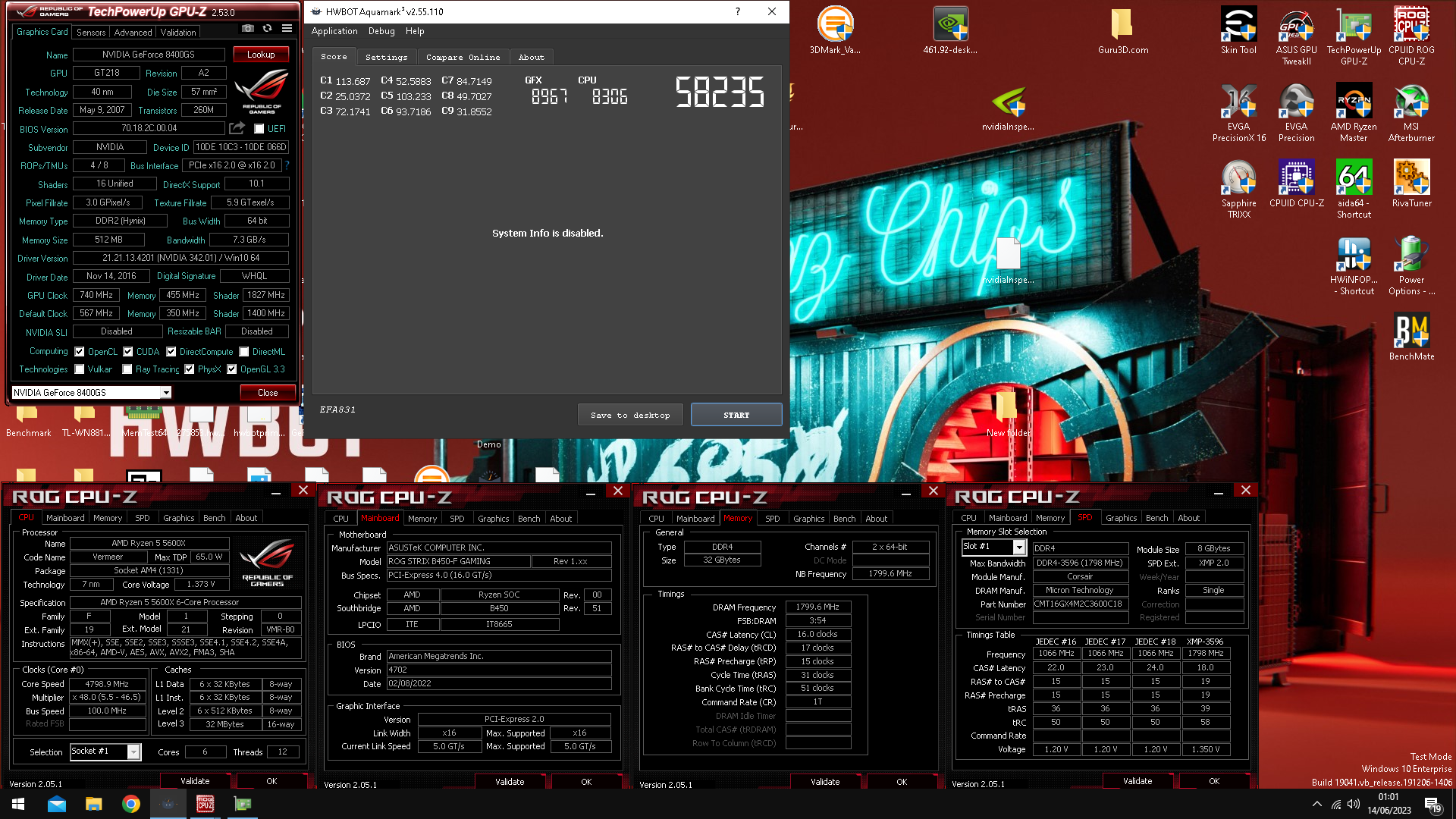Click GPU-Z screenshot camera icon
The height and width of the screenshot is (819, 1456).
248,29
